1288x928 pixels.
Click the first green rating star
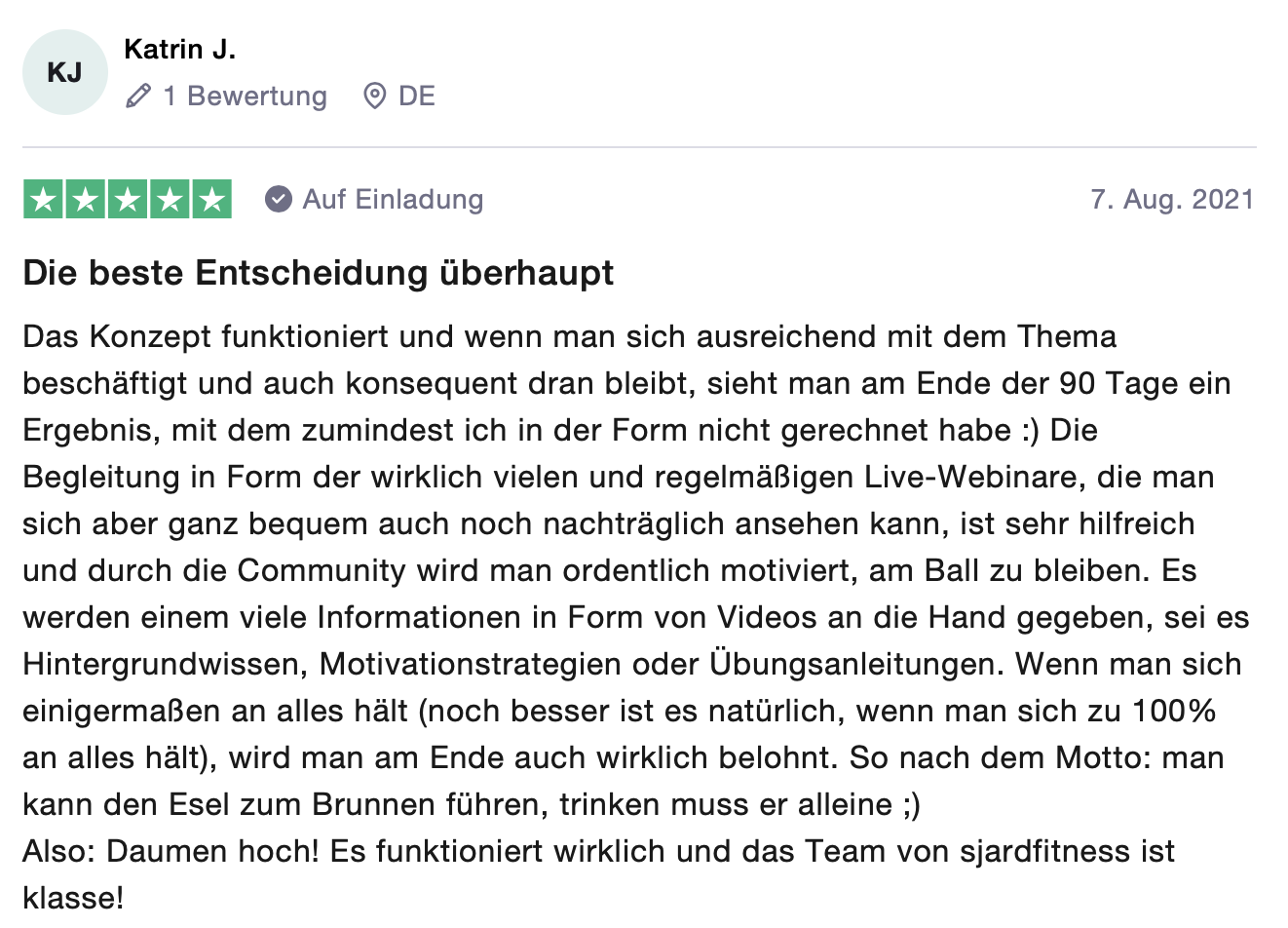coord(44,199)
